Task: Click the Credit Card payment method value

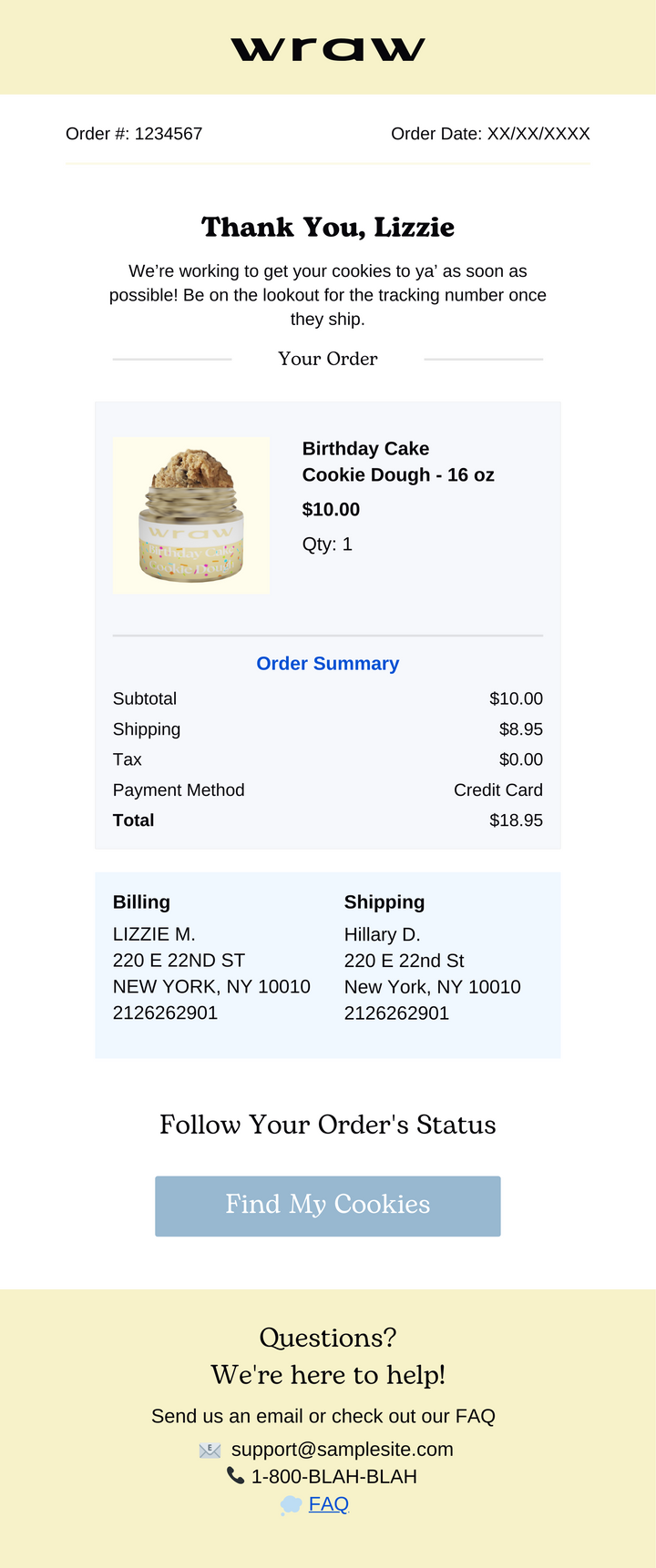Action: point(497,790)
